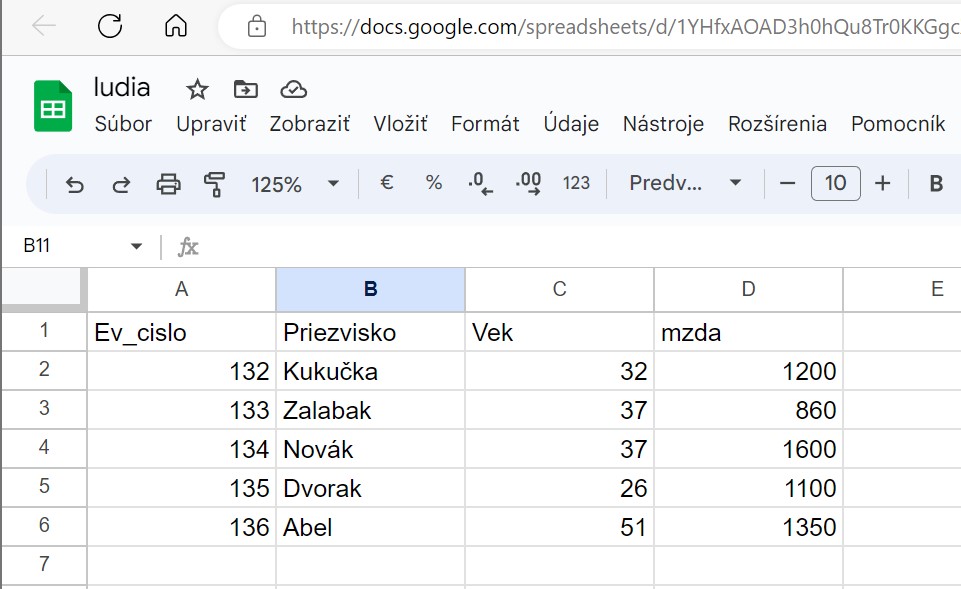Open the Formát menu
The image size is (961, 589).
coord(485,124)
